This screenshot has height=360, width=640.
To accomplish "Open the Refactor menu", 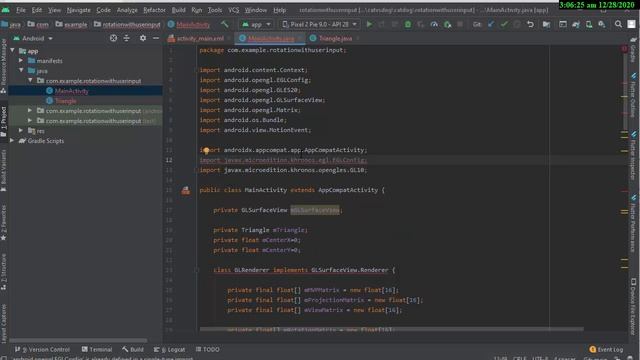I will click(x=154, y=10).
